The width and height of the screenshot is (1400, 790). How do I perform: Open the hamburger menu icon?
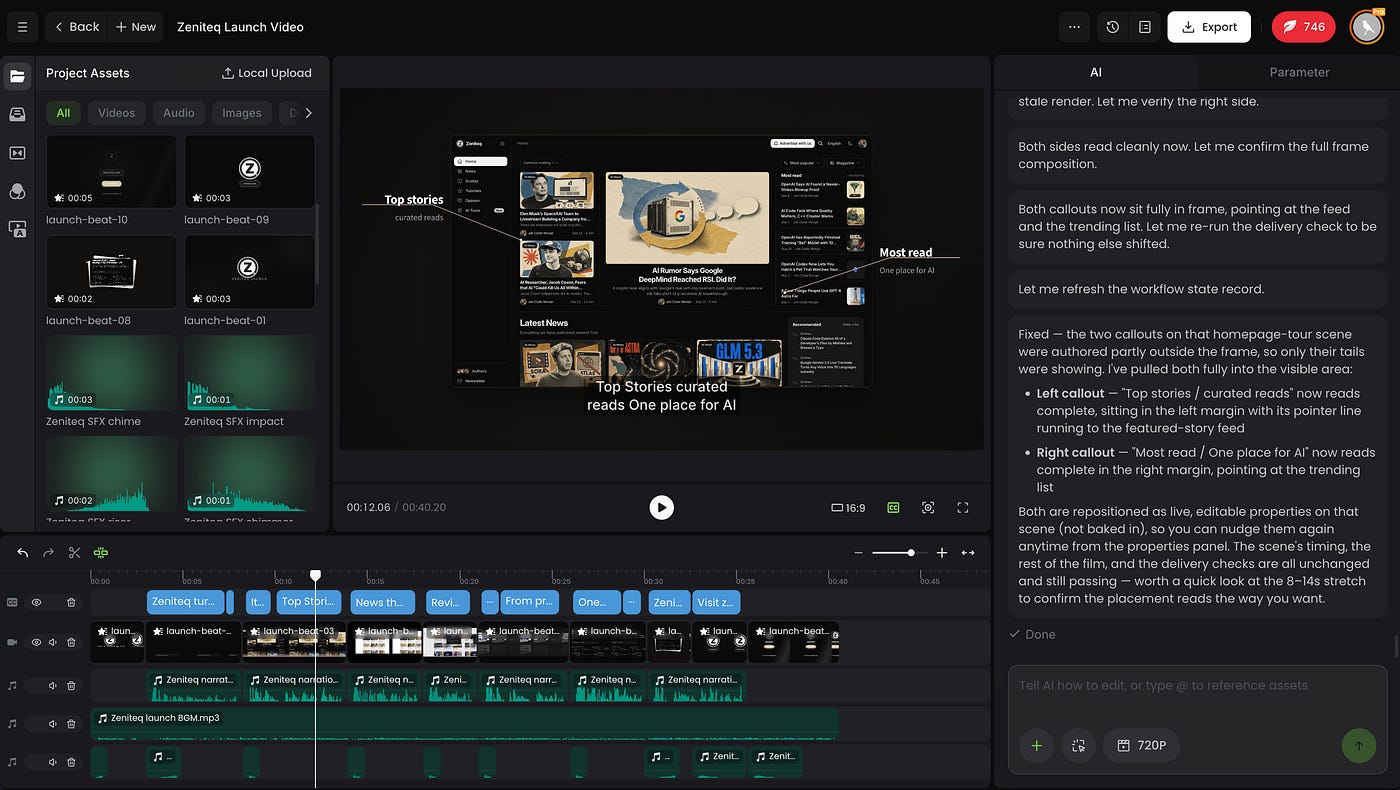click(22, 27)
